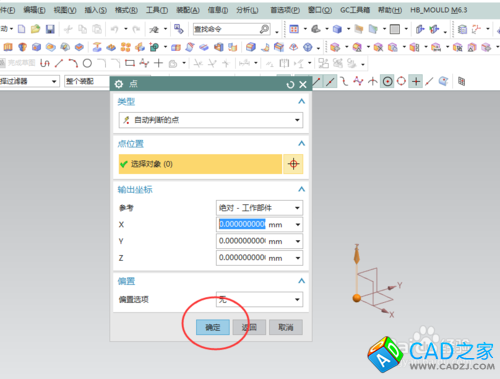Open the 插入(S) menu
This screenshot has height=379, width=500.
95,10
